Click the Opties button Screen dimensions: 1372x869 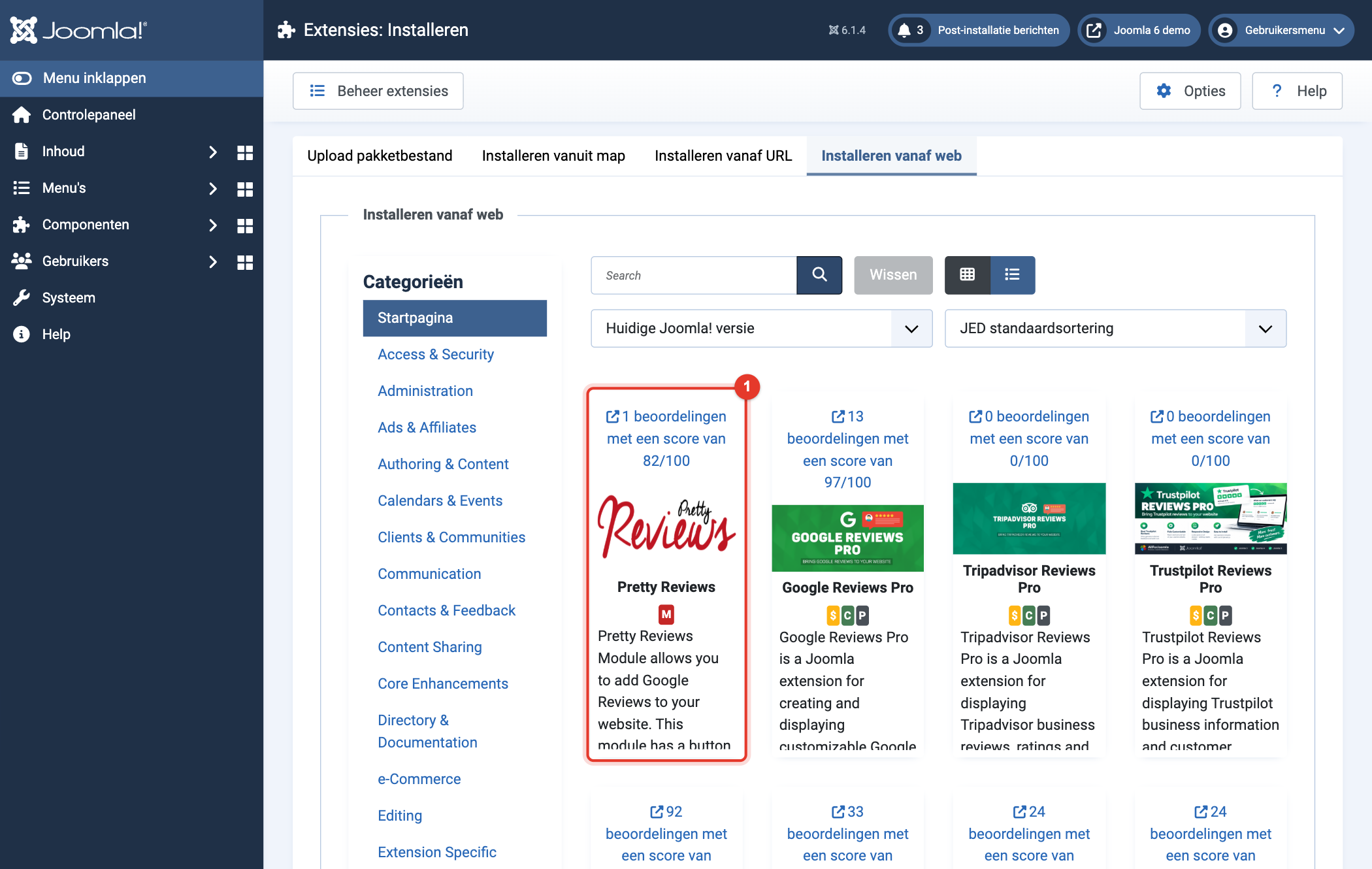click(1190, 91)
